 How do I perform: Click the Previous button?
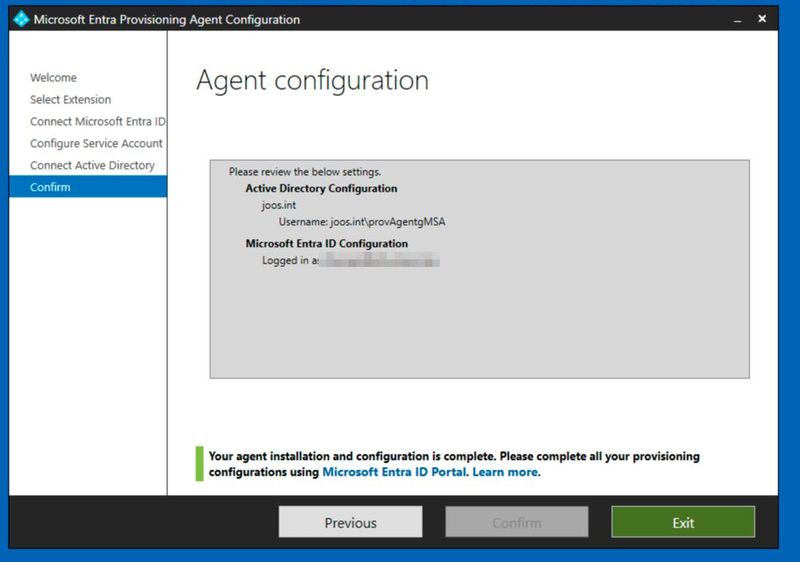351,522
